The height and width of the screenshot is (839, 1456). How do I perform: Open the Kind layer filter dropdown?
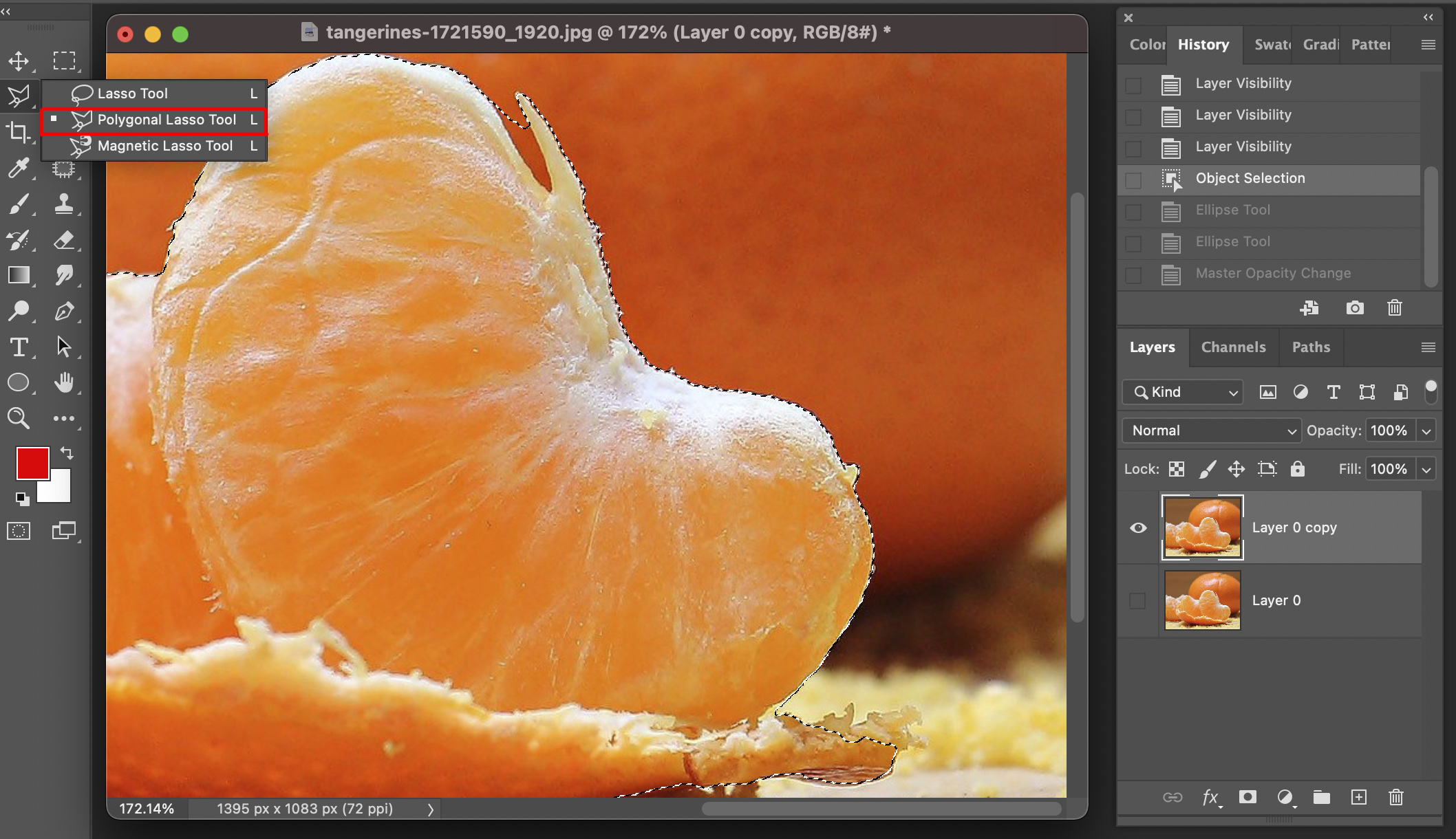tap(1183, 392)
